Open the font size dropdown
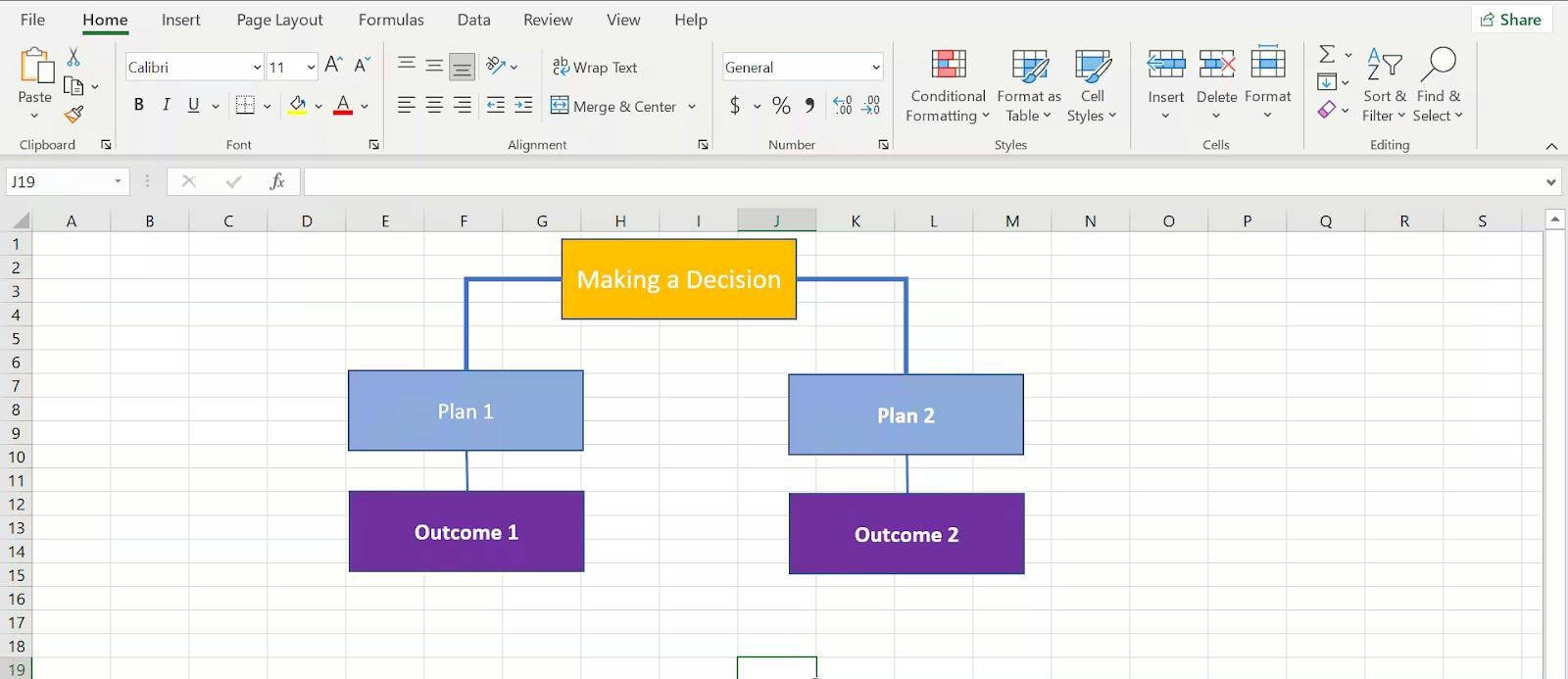Screen dimensions: 1568x679 coord(311,67)
